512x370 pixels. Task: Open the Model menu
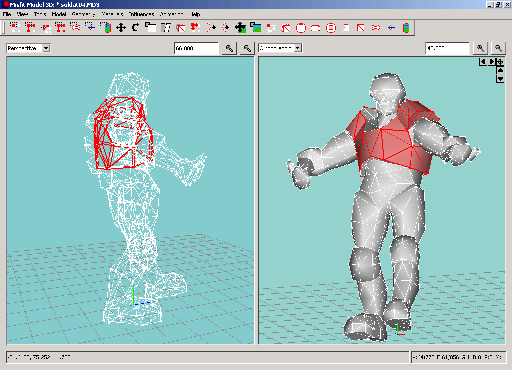[x=59, y=14]
